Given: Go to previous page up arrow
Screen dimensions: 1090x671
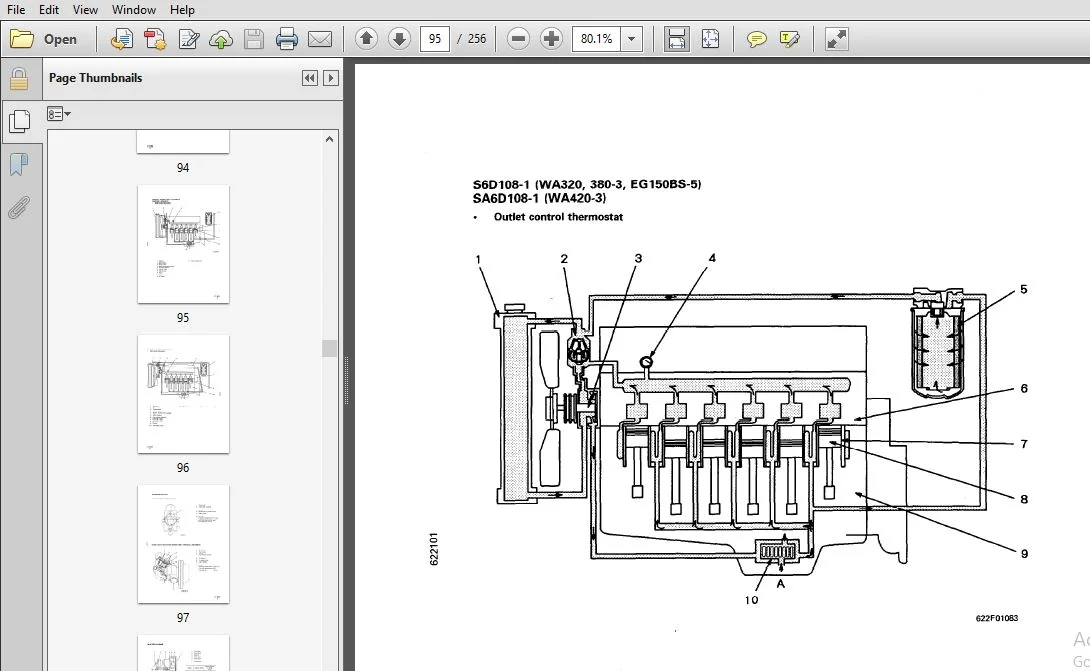Looking at the screenshot, I should [366, 39].
